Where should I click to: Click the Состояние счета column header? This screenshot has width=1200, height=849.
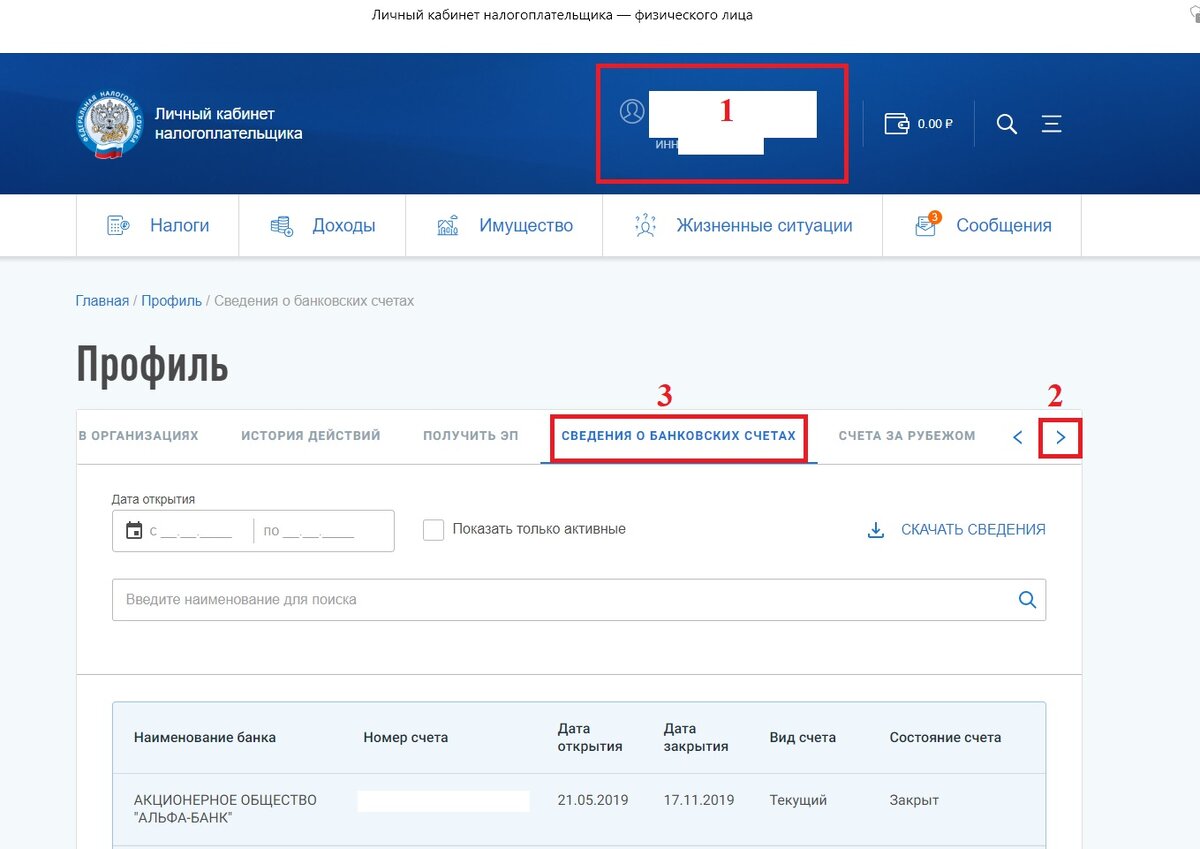[x=945, y=738]
